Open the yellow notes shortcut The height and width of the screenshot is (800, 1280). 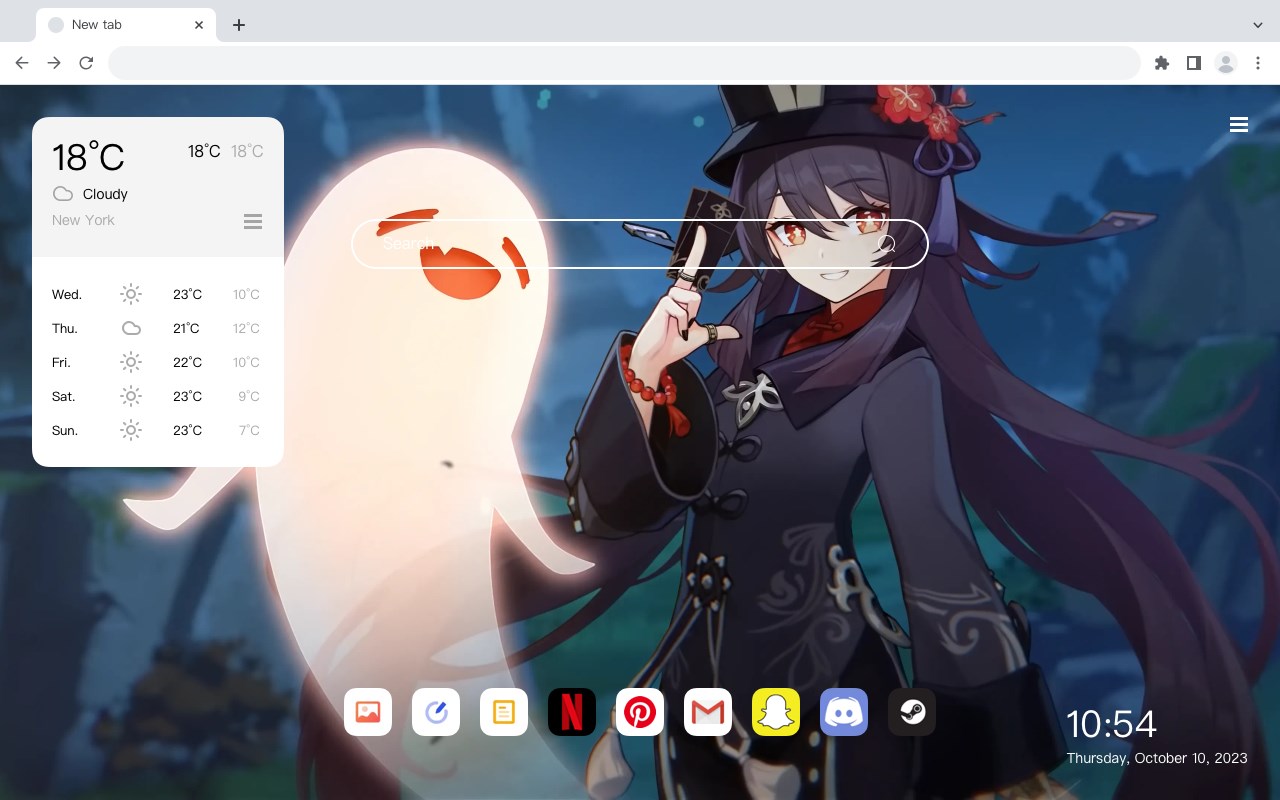coord(504,712)
